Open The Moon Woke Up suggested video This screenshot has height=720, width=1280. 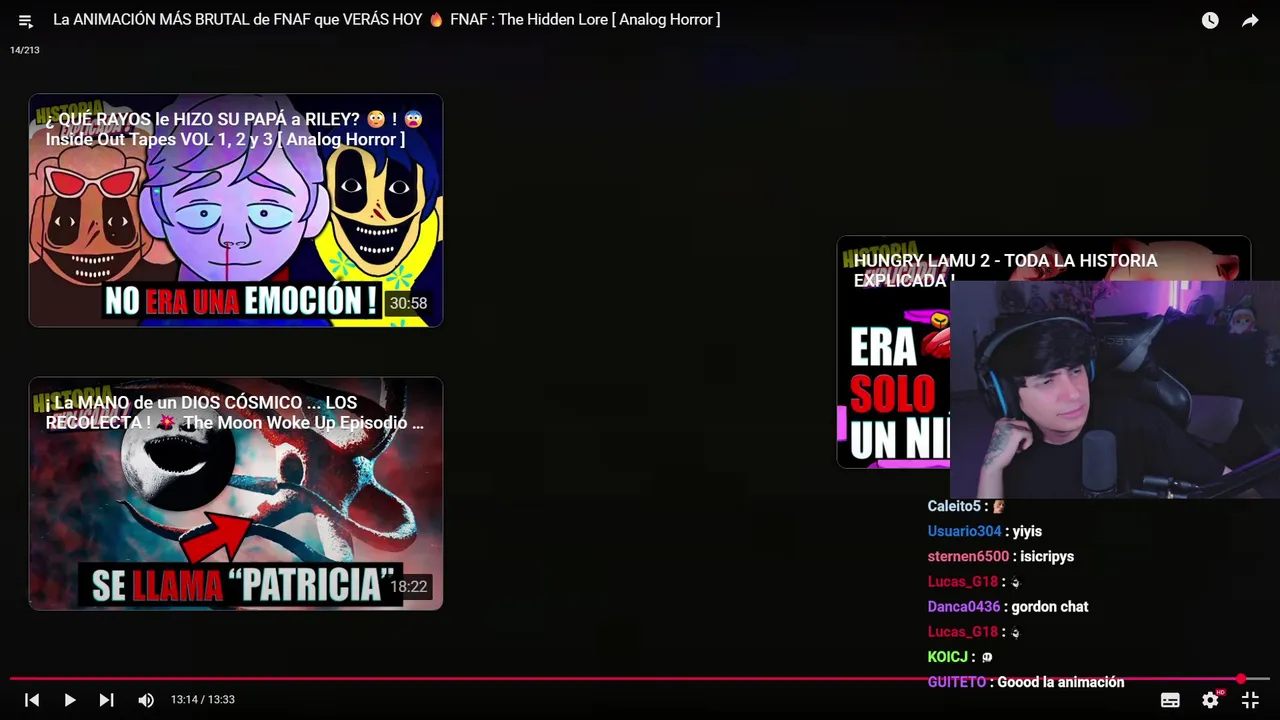pos(236,493)
